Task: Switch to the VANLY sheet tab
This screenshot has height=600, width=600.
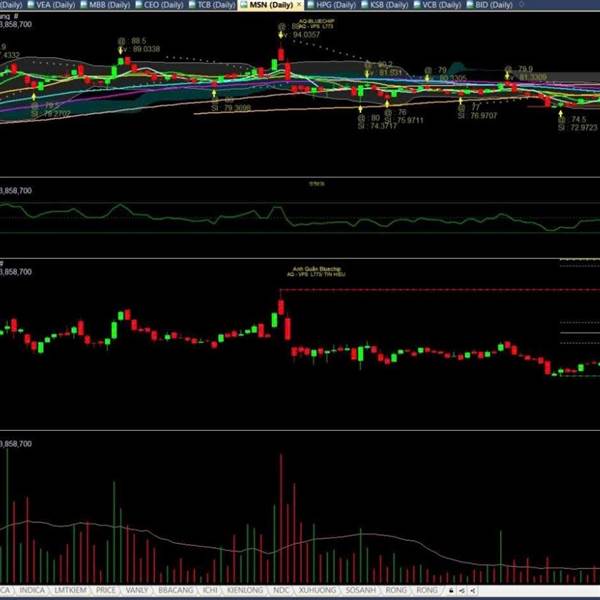Action: pos(137,590)
